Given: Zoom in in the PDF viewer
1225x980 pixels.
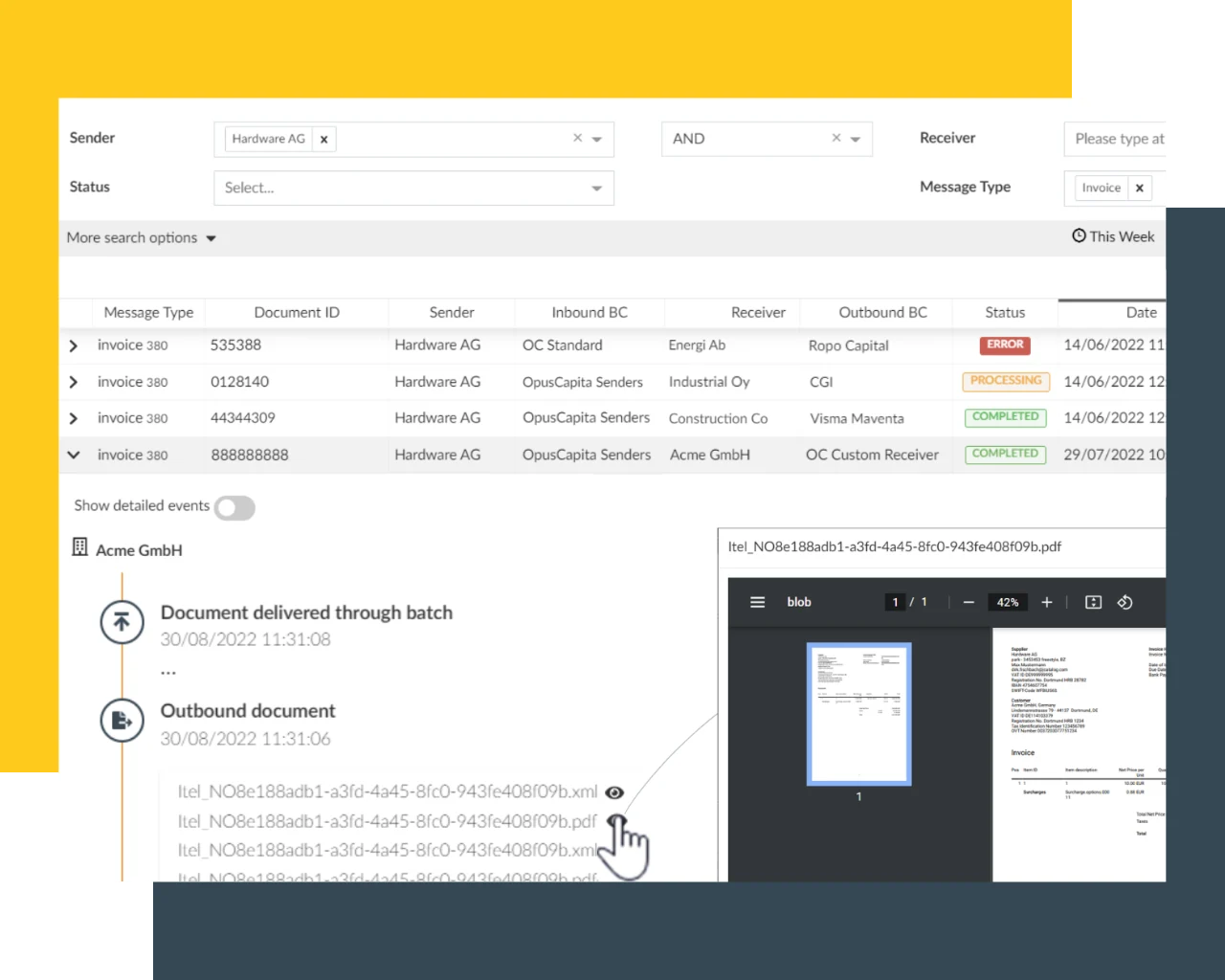Looking at the screenshot, I should (x=1047, y=602).
